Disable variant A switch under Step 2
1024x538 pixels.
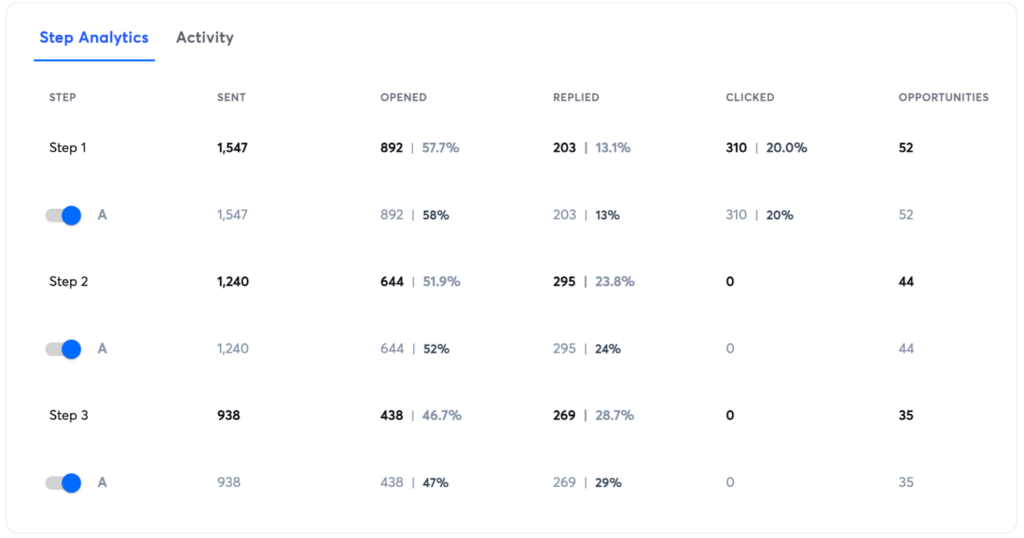[63, 349]
